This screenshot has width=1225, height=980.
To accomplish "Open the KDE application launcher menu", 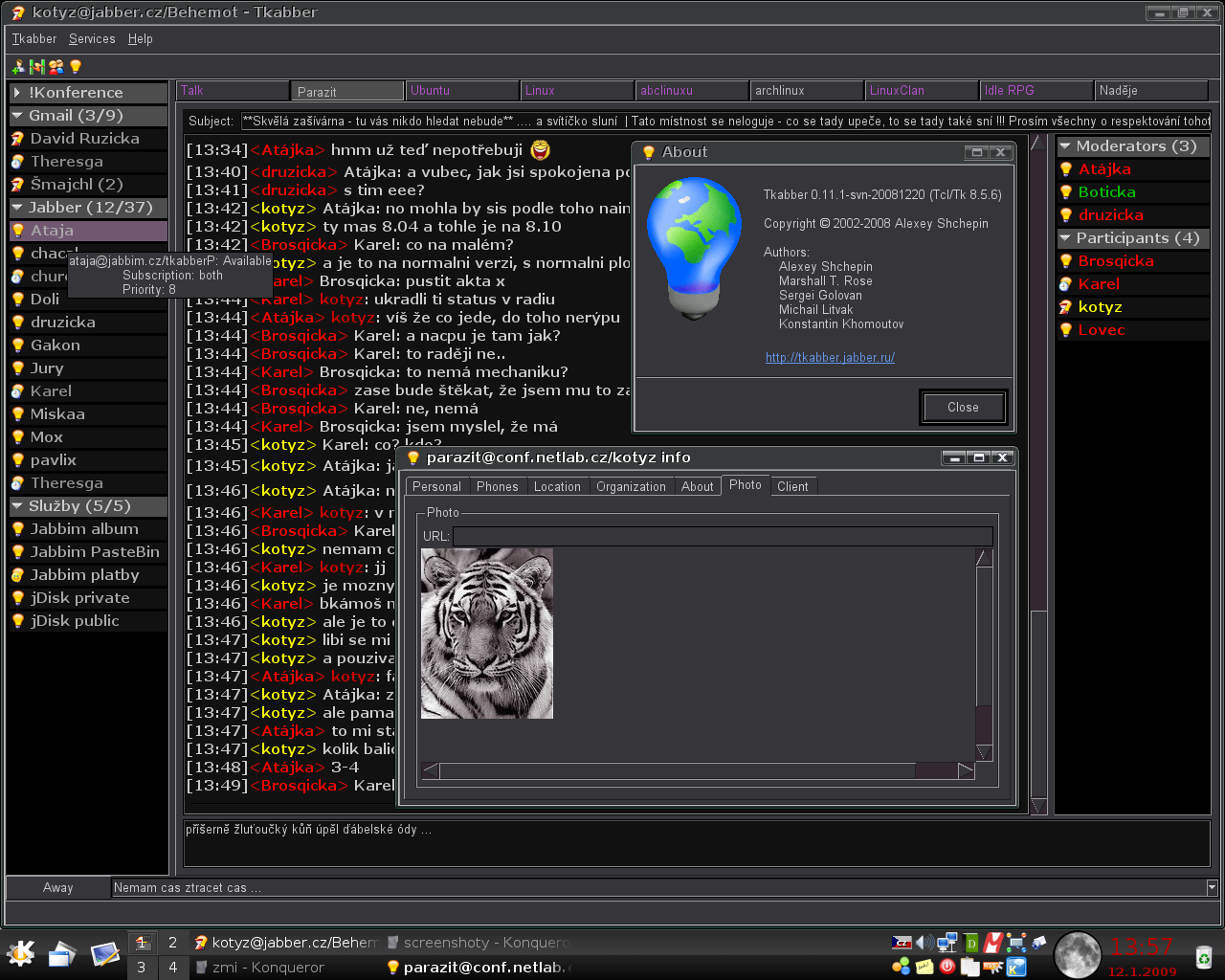I will [20, 953].
